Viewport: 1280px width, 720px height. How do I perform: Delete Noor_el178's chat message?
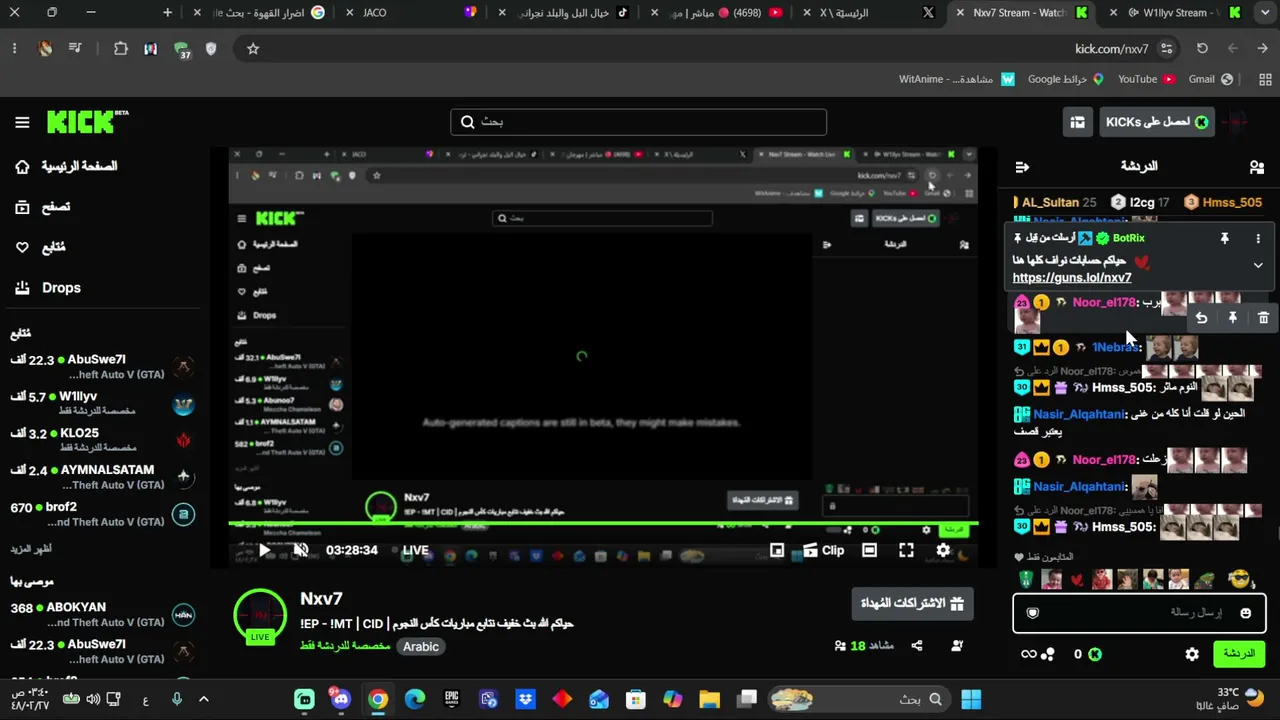pos(1264,318)
